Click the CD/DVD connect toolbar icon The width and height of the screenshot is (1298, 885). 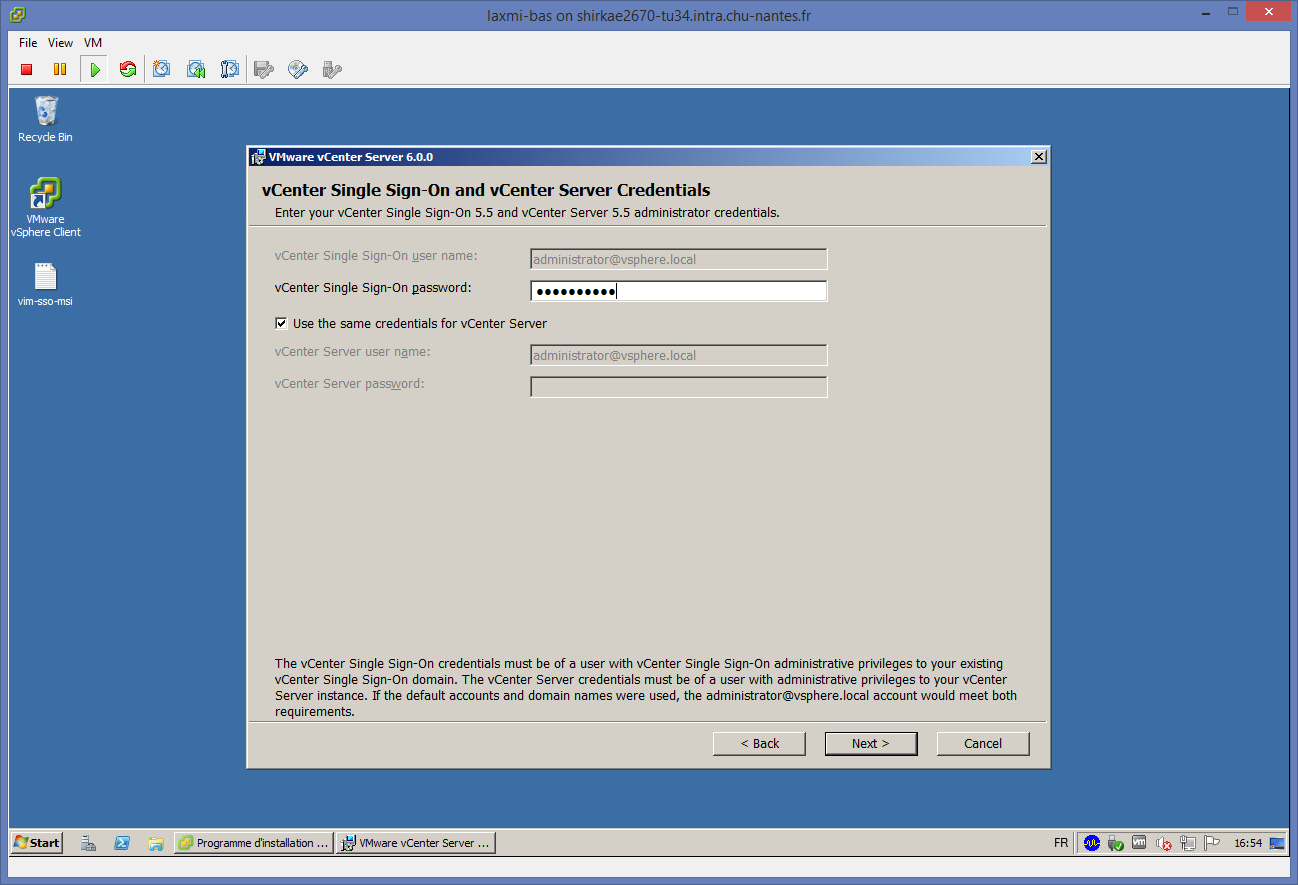298,70
